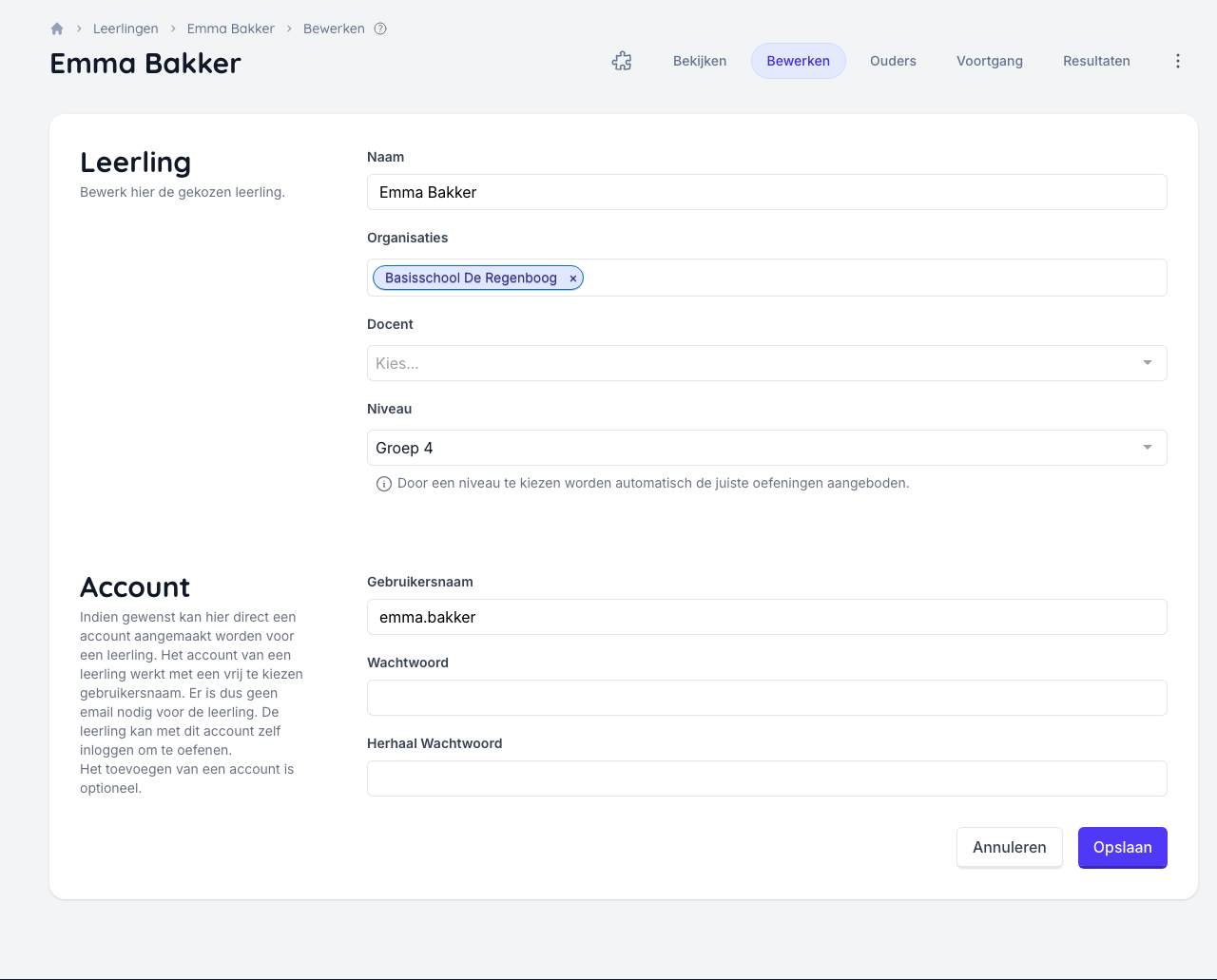Click the home icon in breadcrumb
This screenshot has height=980, width=1217.
[57, 29]
